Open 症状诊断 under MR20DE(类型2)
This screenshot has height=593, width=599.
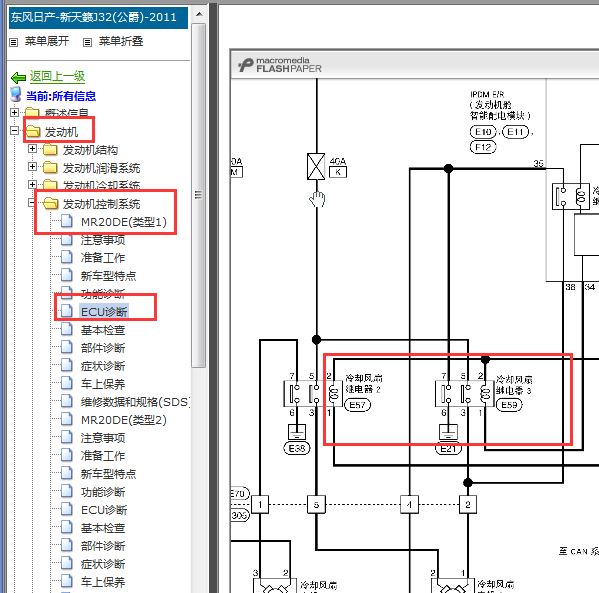(103, 564)
